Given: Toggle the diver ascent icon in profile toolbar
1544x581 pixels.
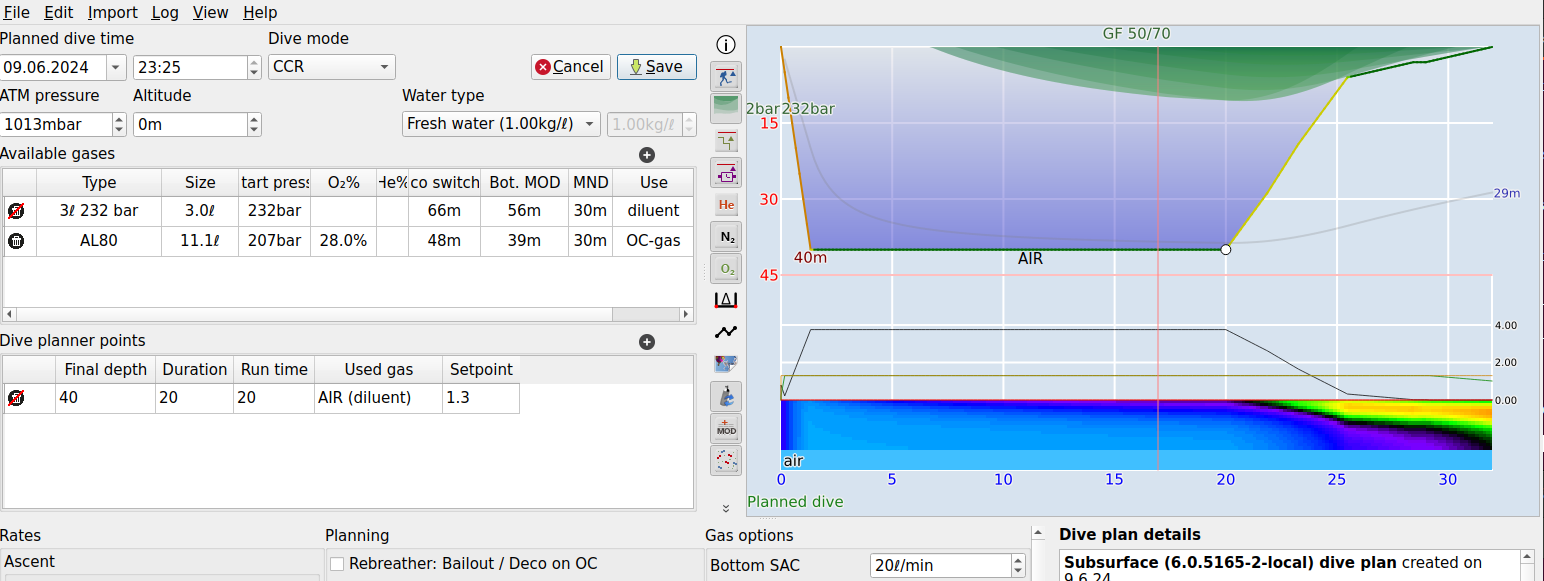Looking at the screenshot, I should [x=726, y=76].
